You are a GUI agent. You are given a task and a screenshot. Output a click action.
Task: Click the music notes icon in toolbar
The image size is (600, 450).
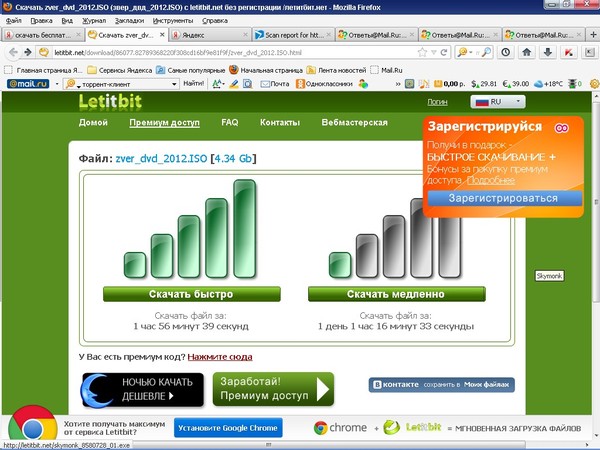pyautogui.click(x=423, y=83)
